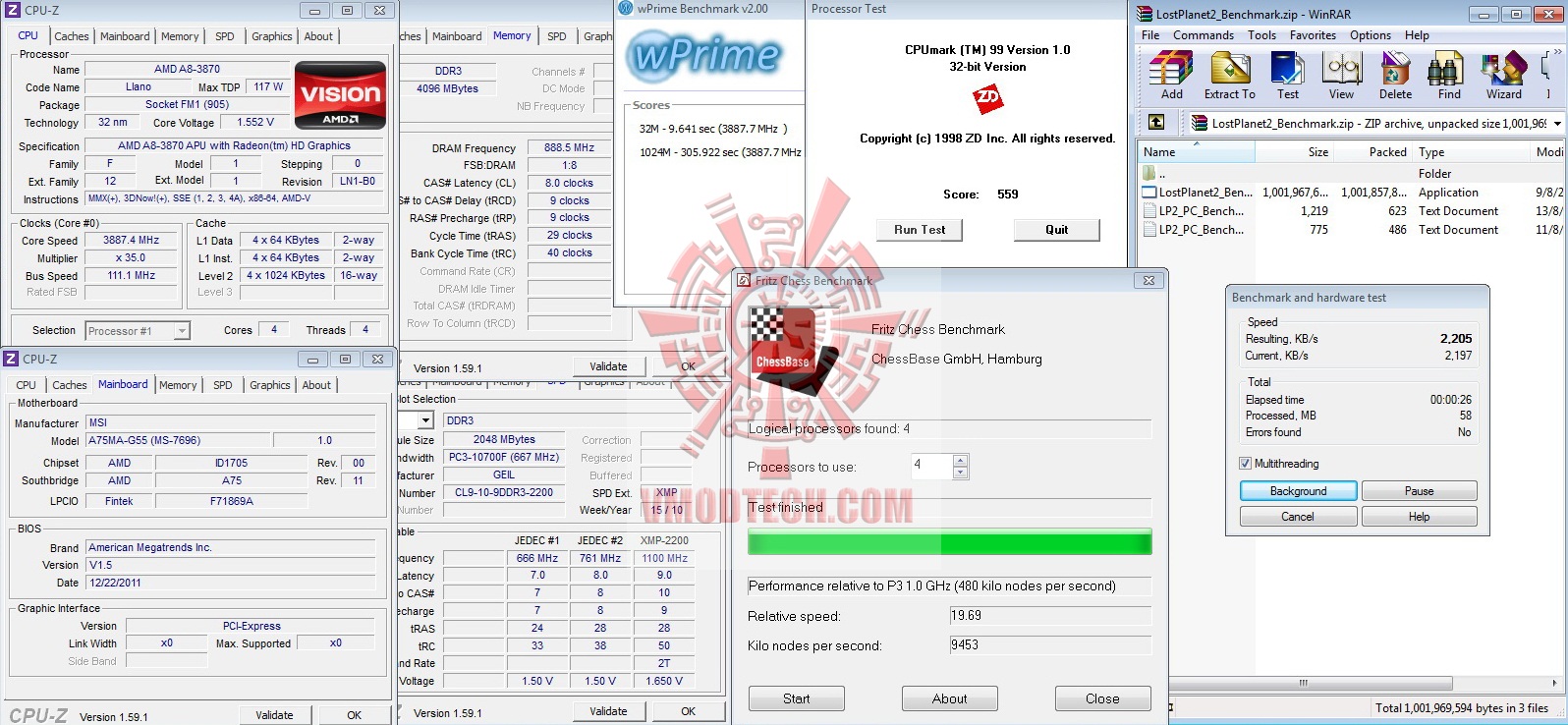Click Start in Fritz Chess Benchmark
The width and height of the screenshot is (1568, 725).
pyautogui.click(x=797, y=698)
